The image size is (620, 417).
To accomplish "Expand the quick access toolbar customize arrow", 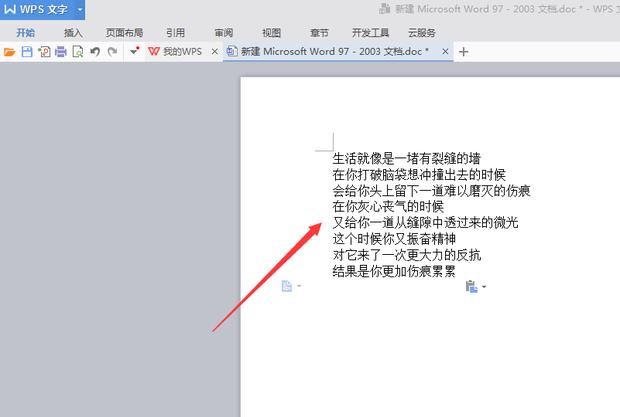I will point(134,51).
